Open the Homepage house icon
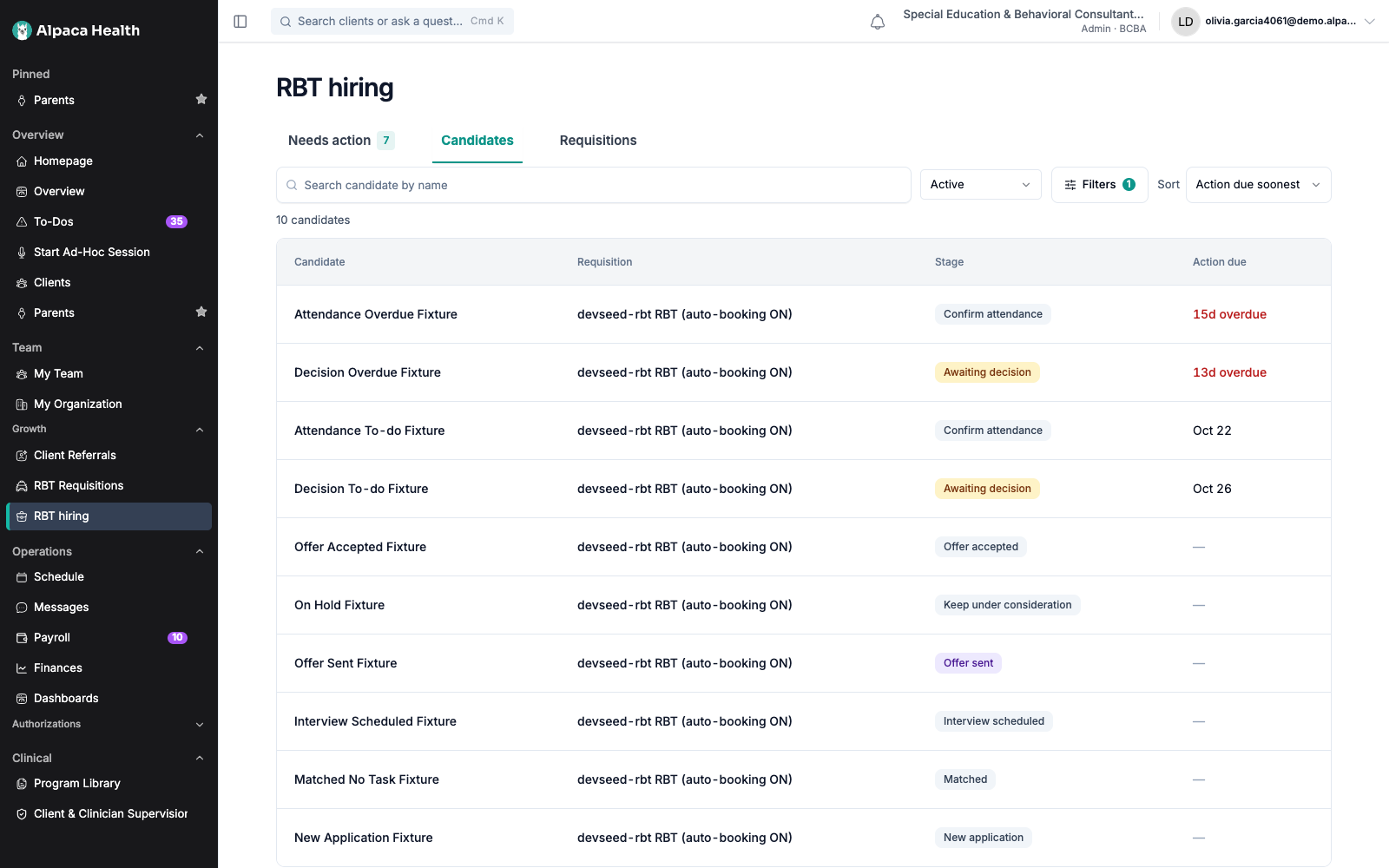This screenshot has height=868, width=1389. [x=22, y=161]
